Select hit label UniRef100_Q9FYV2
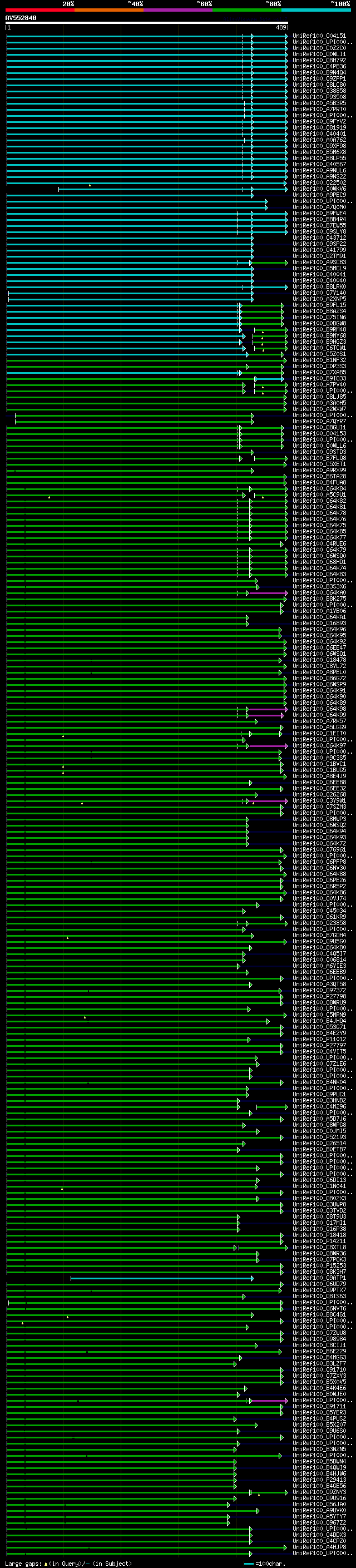Image resolution: width=356 pixels, height=1568 pixels. (x=319, y=121)
